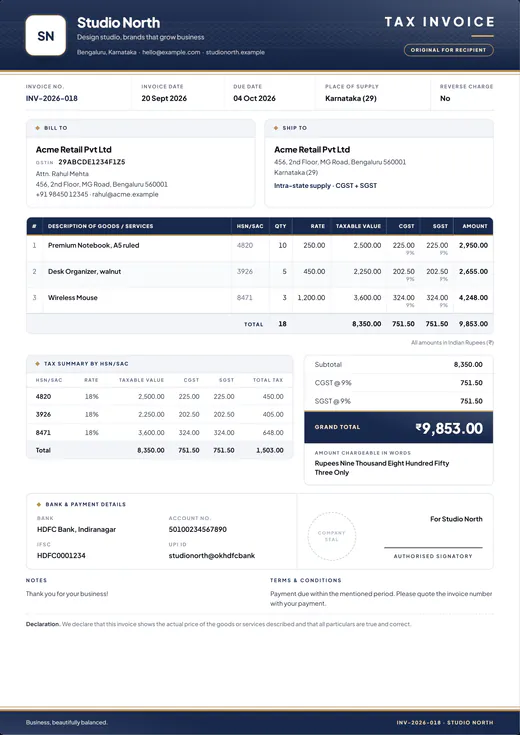Click the For Studio North signature label
This screenshot has width=520, height=735.
coord(456,519)
